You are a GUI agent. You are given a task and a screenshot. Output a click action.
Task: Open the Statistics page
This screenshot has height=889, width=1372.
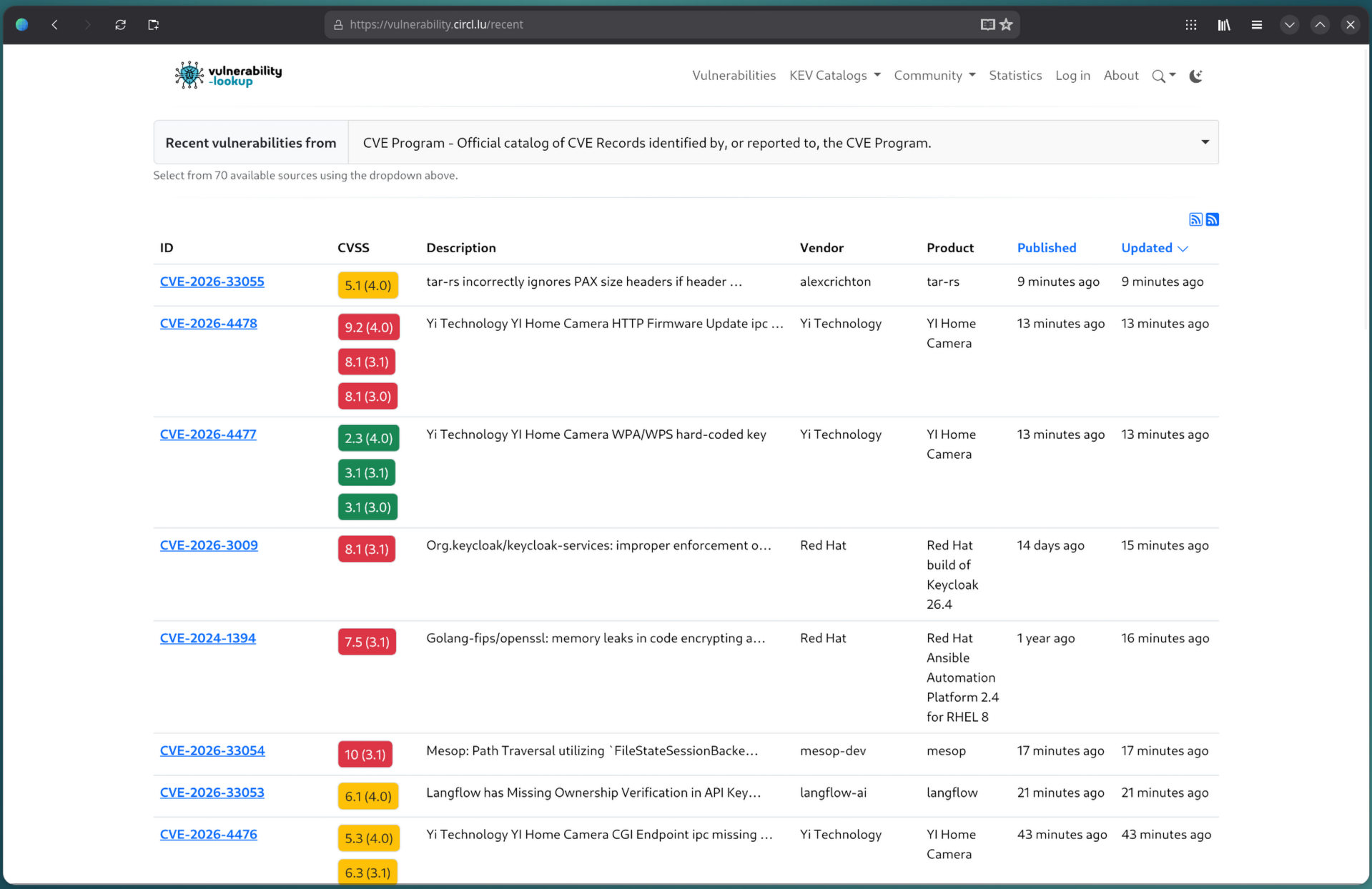click(x=1015, y=75)
